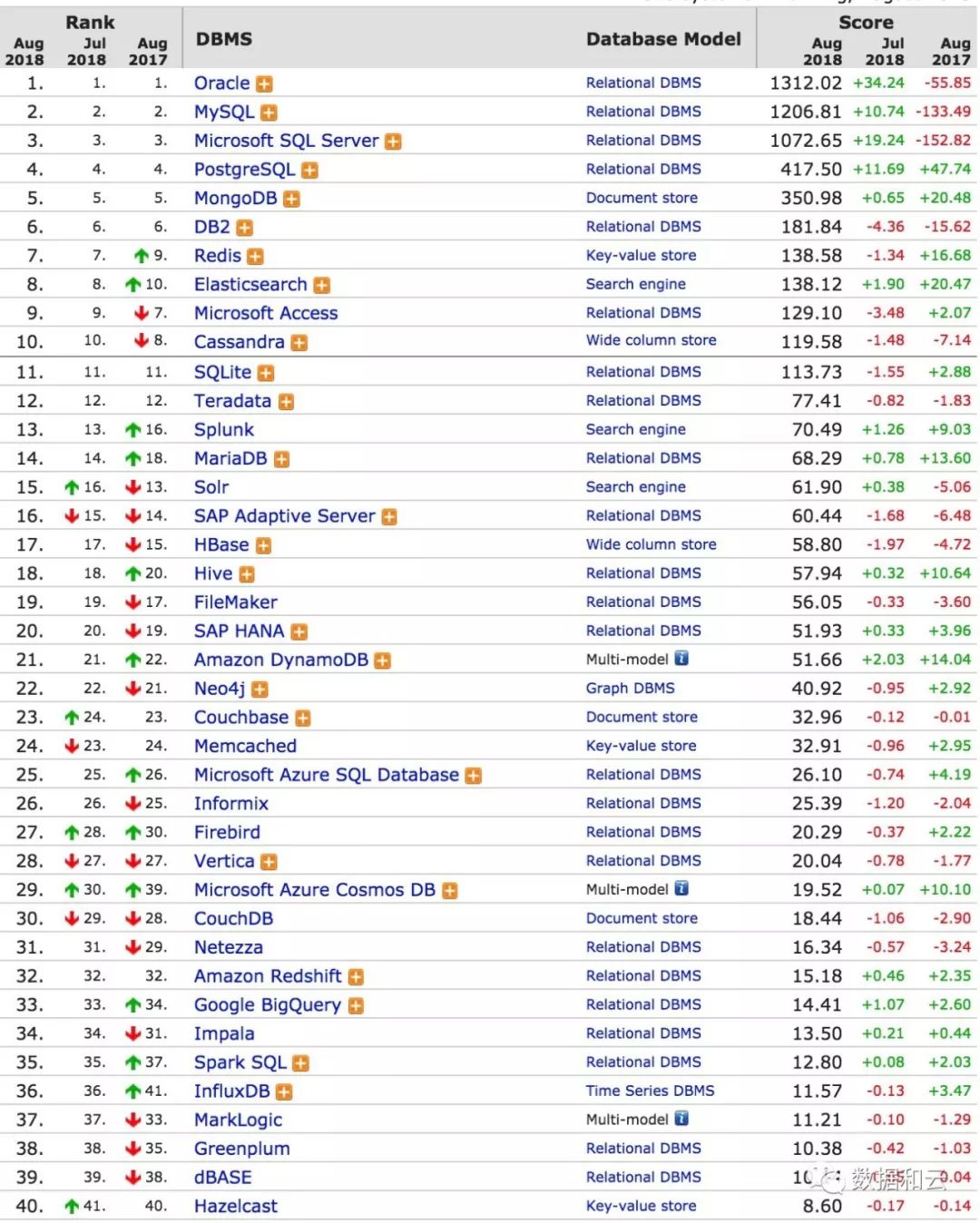Screen dimensions: 980x1223
Task: Open the Search engine link in Elasticsearch row
Action: click(635, 284)
